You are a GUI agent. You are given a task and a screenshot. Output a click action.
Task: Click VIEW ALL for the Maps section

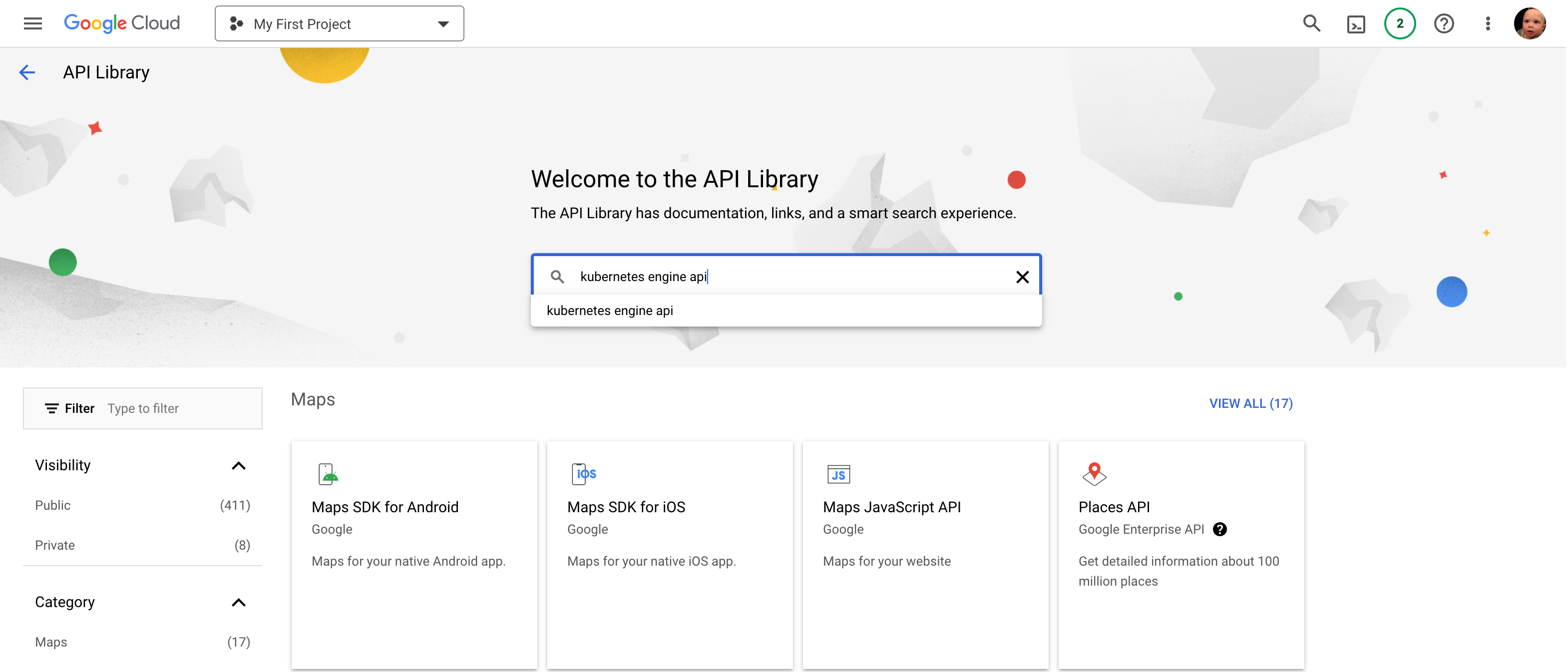point(1251,403)
